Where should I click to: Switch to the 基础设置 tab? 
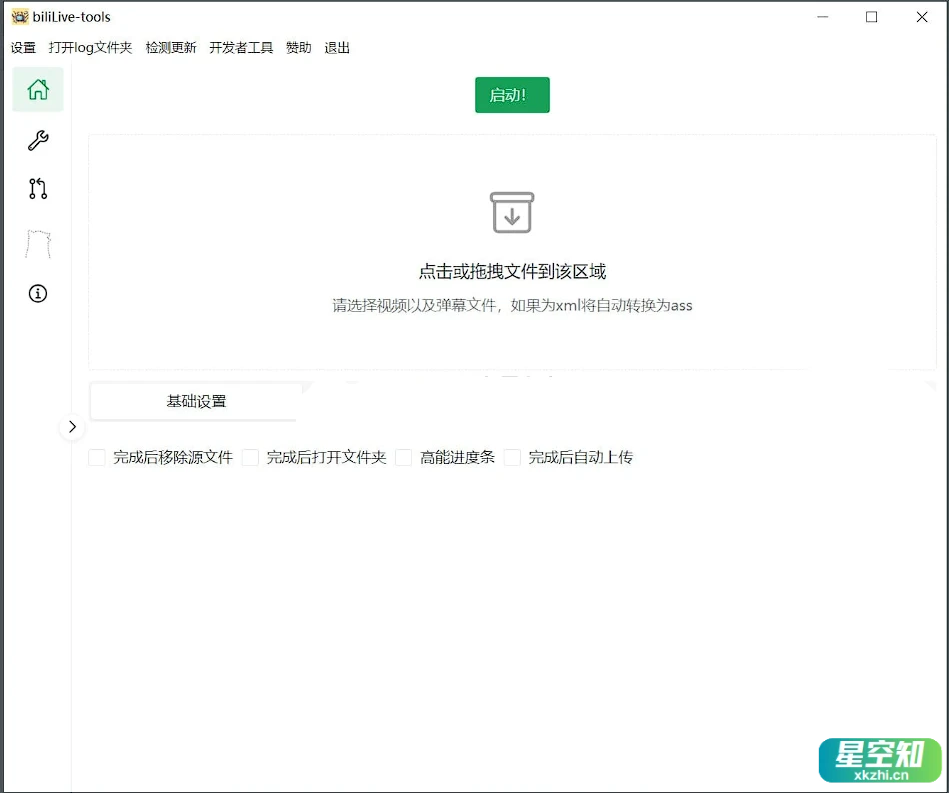tap(194, 402)
